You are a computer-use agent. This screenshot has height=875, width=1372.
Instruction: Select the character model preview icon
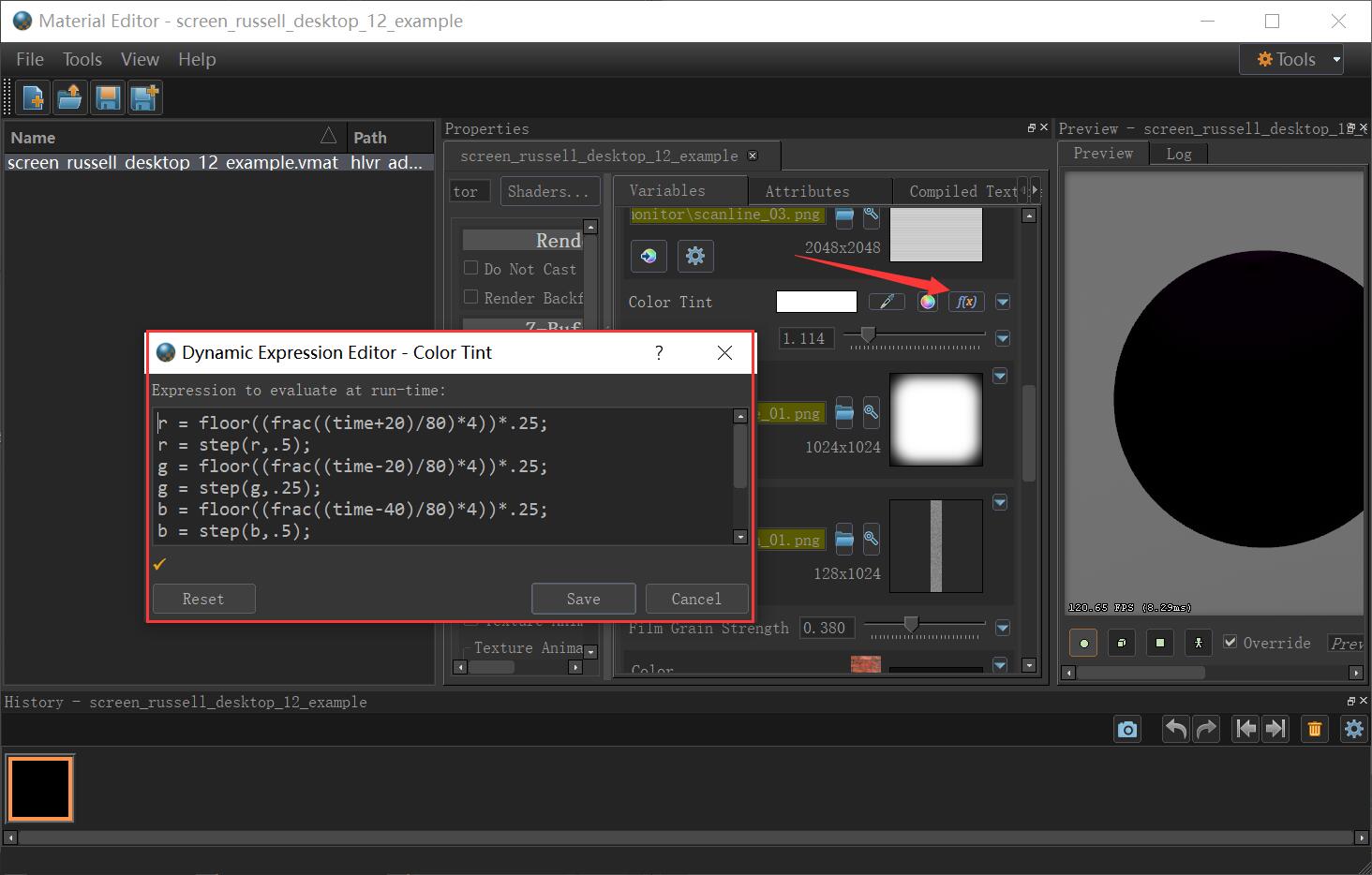(x=1198, y=643)
